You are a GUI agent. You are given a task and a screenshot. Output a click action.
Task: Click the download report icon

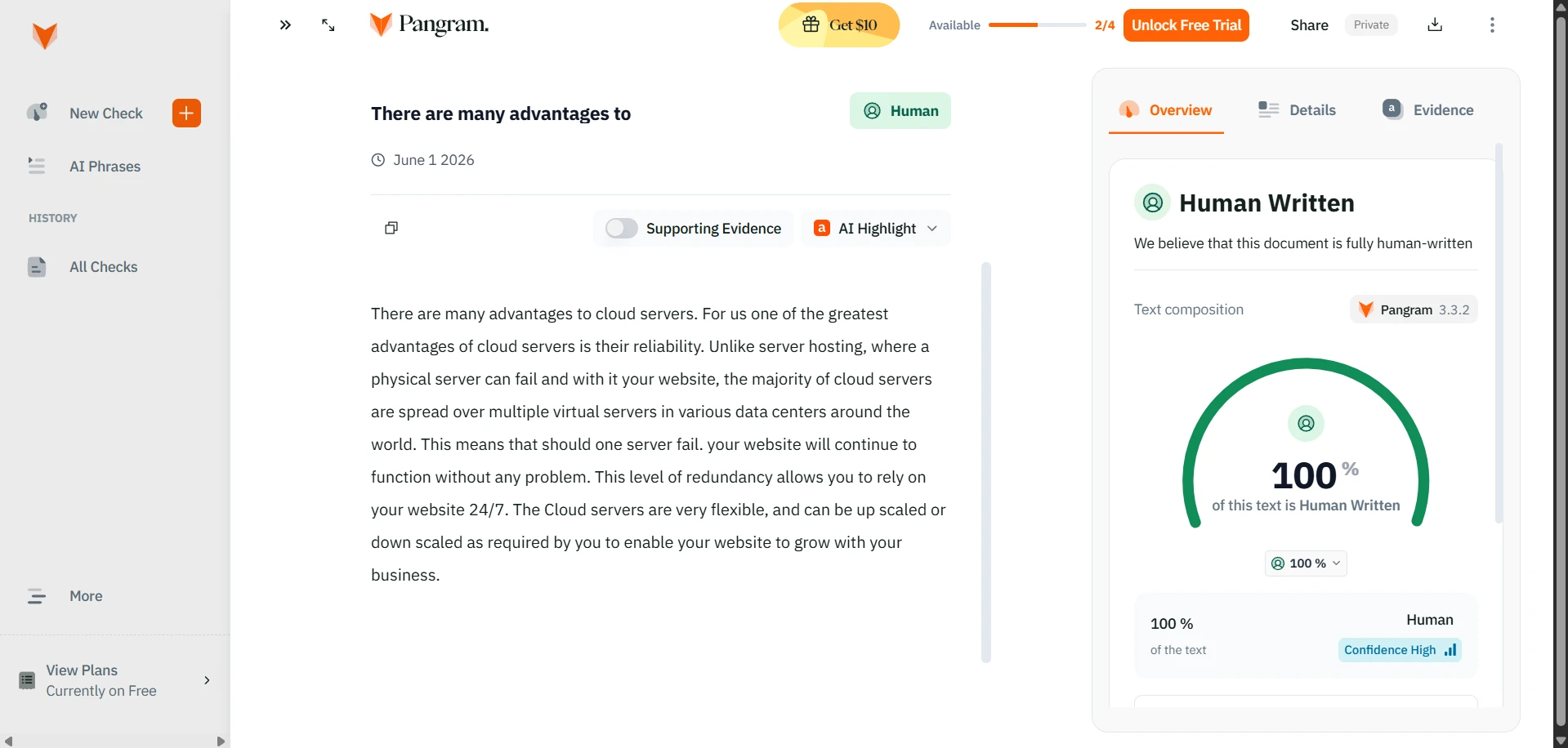click(1435, 24)
